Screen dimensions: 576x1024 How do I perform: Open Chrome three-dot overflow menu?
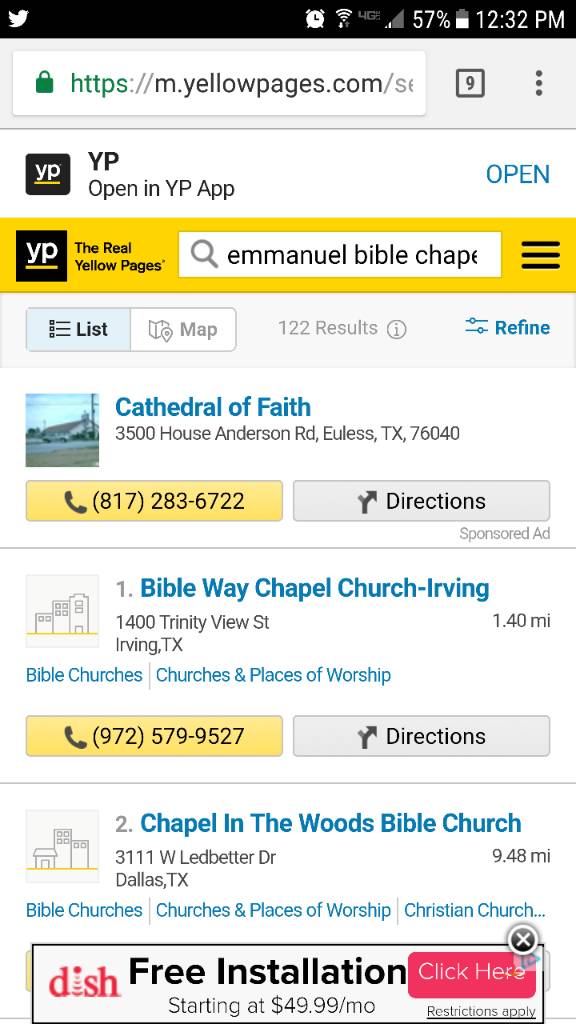(x=539, y=83)
